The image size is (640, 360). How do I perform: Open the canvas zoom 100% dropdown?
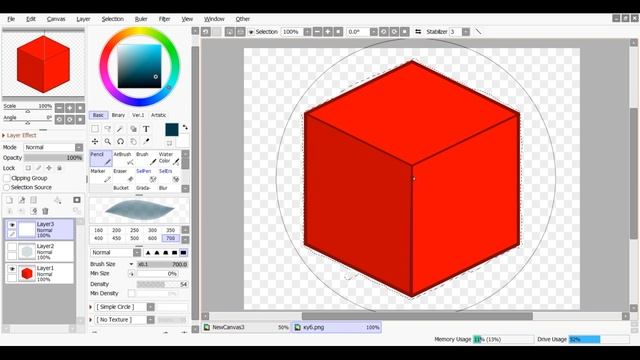[307, 31]
